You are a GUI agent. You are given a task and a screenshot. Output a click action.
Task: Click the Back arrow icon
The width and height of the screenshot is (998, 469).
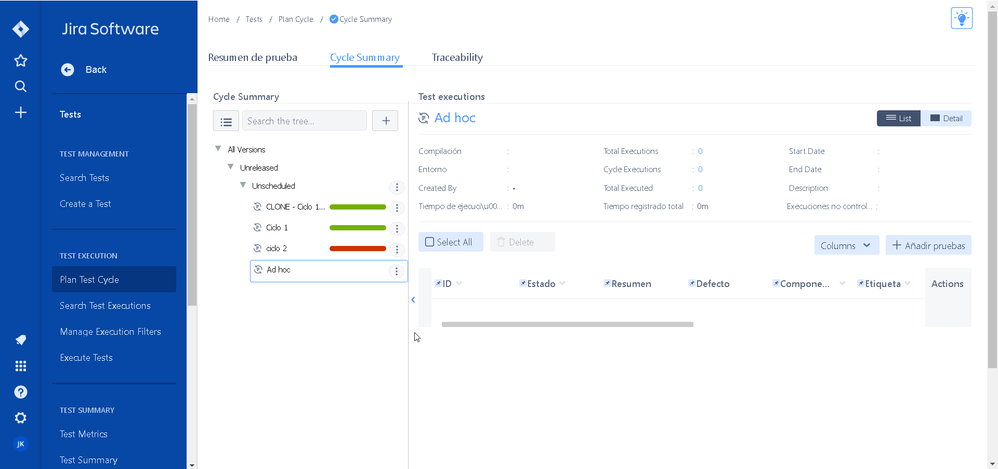coord(67,70)
